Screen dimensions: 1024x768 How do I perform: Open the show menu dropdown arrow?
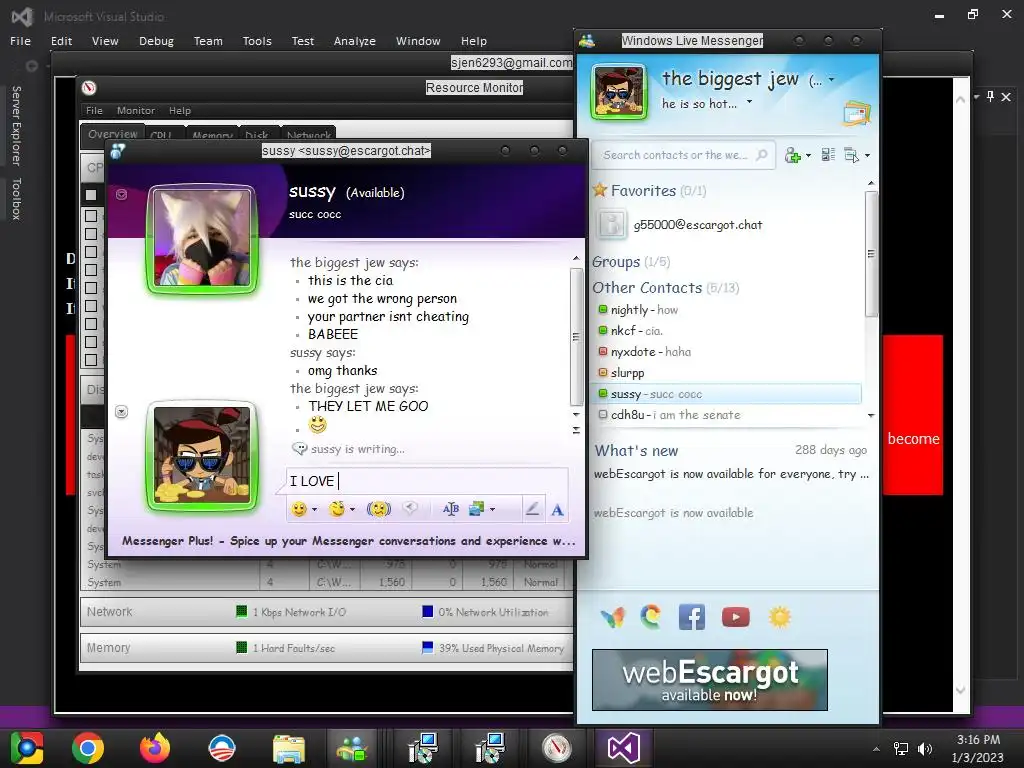[x=867, y=155]
